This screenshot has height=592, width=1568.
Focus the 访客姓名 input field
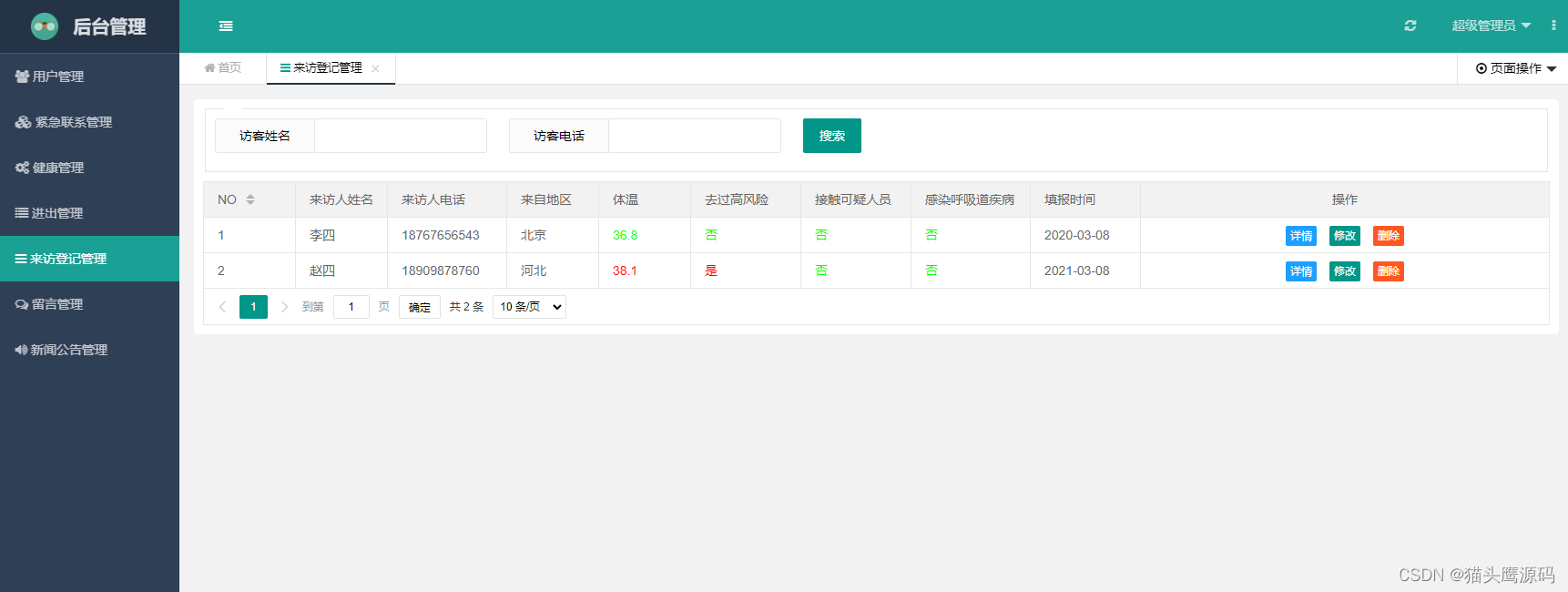pyautogui.click(x=401, y=136)
